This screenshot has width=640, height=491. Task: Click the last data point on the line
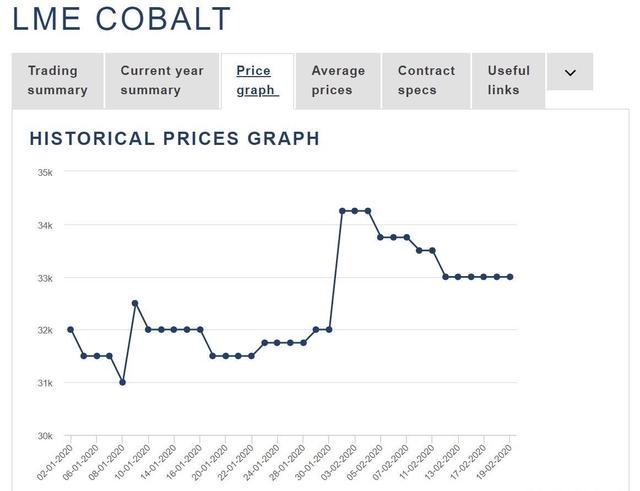pyautogui.click(x=511, y=277)
